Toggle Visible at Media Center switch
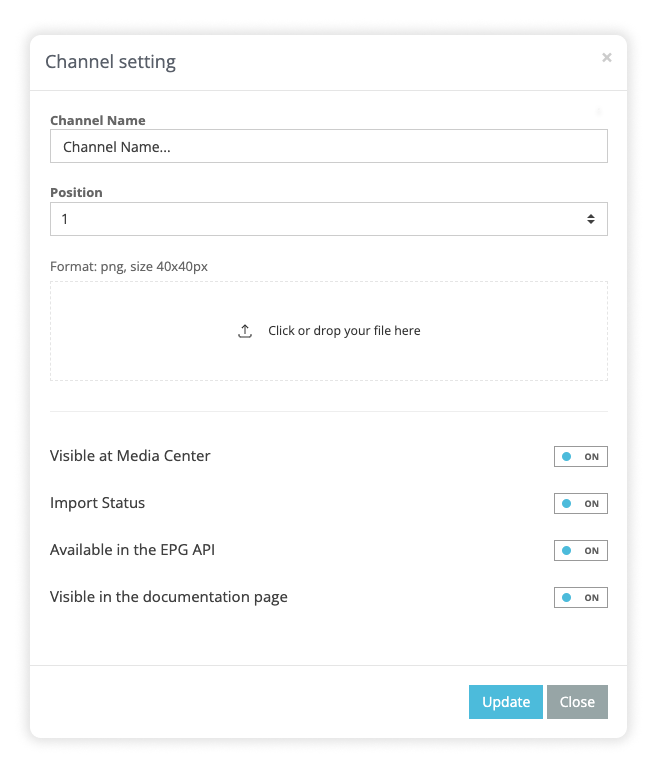Screen dimensions: 657x773 tap(581, 457)
